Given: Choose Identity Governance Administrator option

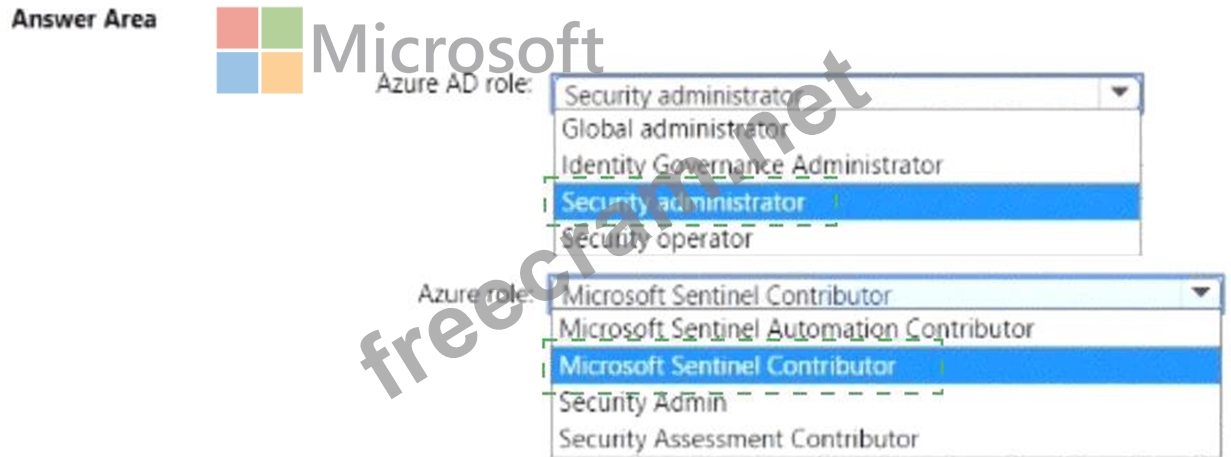Looking at the screenshot, I should [751, 164].
